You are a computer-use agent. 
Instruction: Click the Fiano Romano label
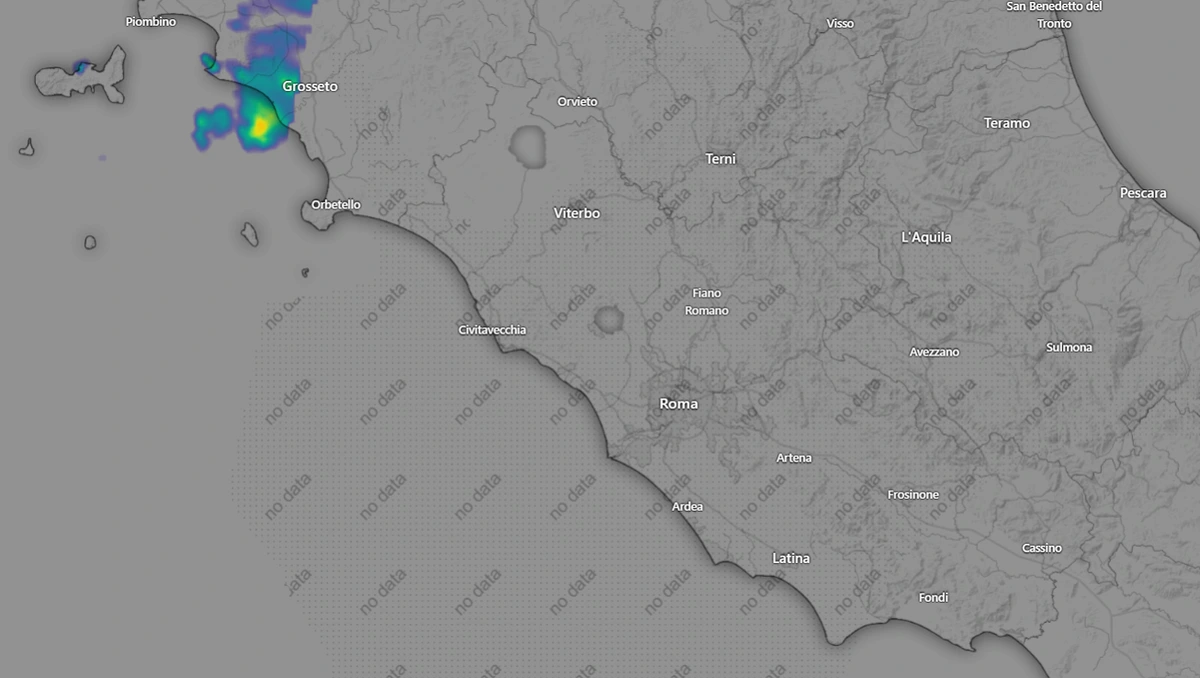point(706,302)
